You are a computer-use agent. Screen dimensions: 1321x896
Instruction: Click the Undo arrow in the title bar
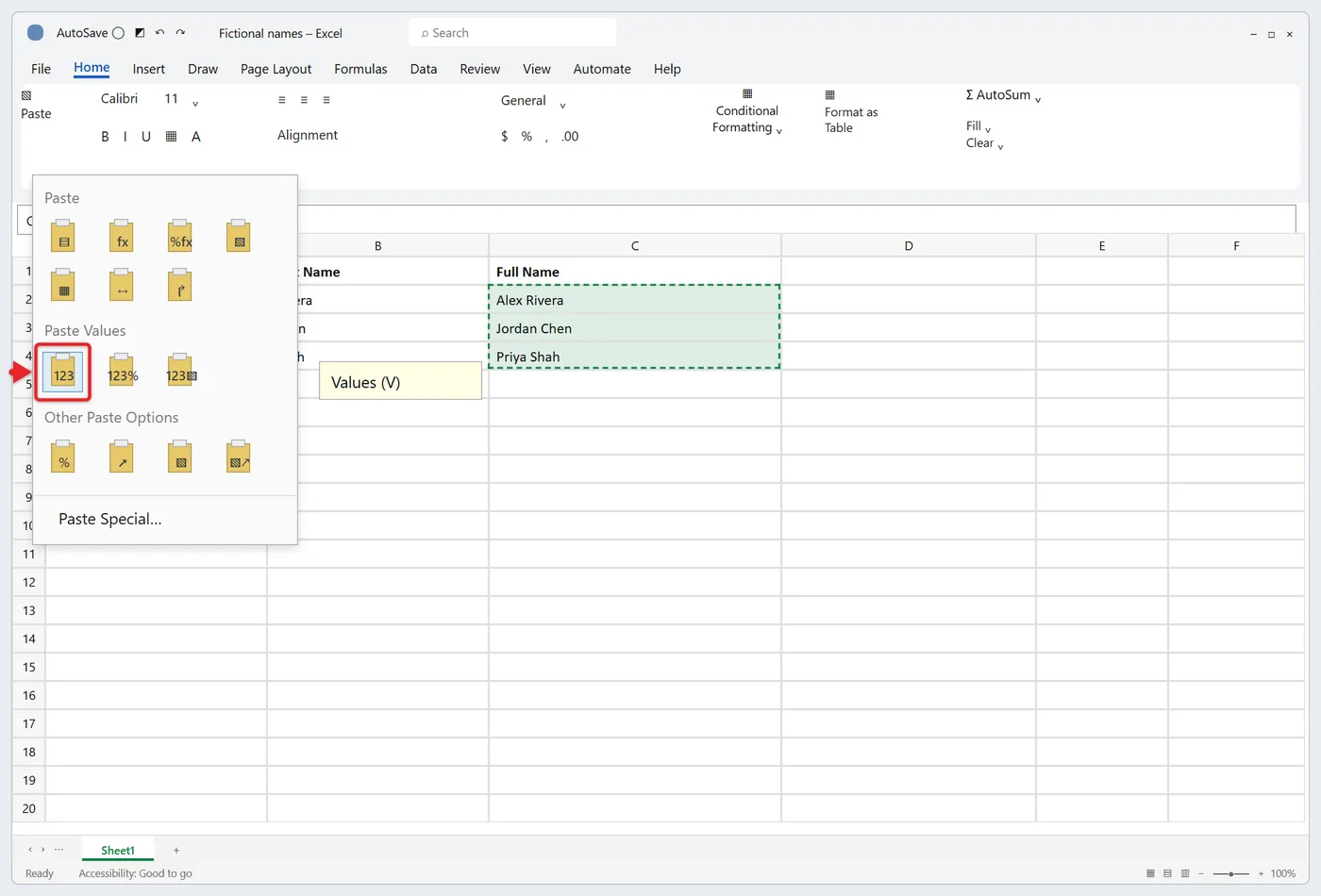(159, 33)
